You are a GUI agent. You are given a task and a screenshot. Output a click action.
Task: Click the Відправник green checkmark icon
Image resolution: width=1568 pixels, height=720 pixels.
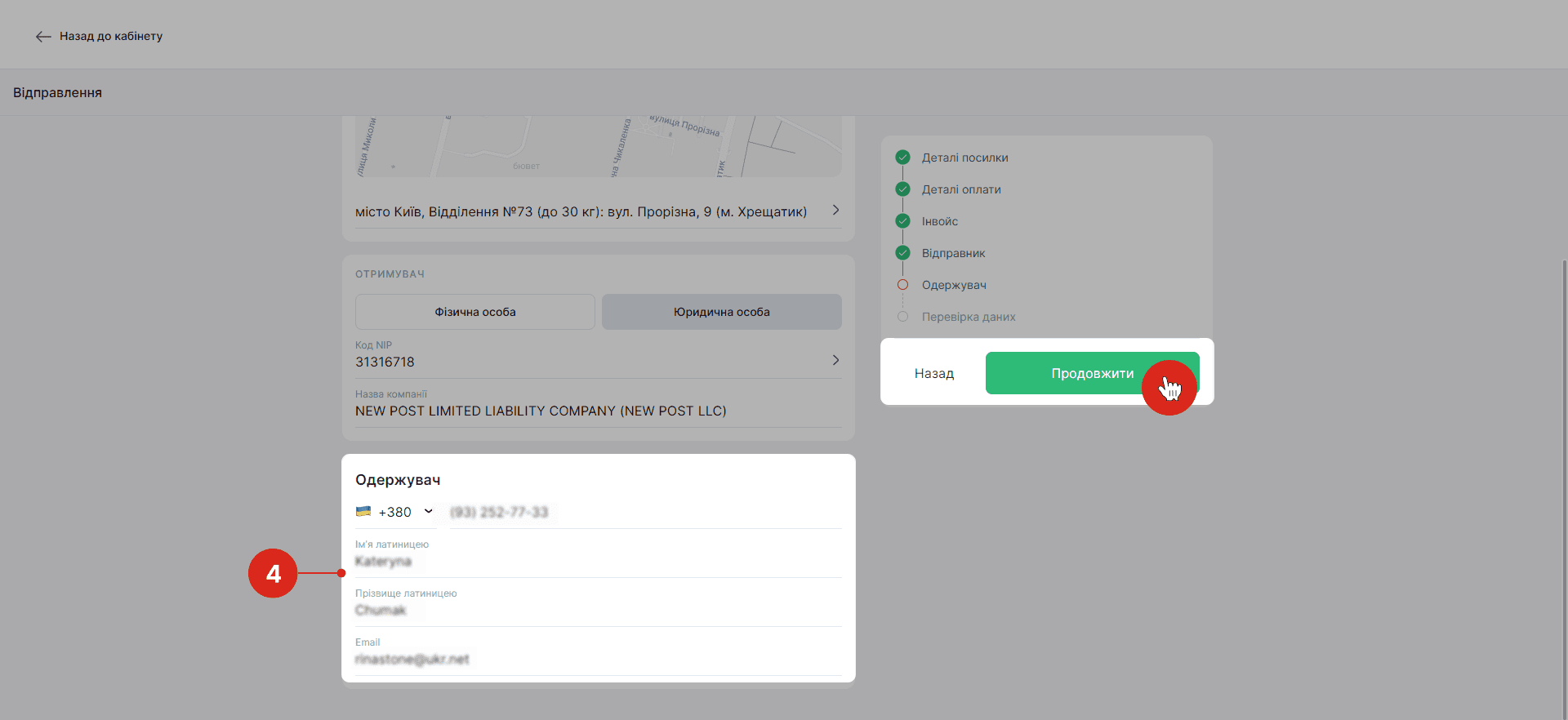click(x=902, y=253)
